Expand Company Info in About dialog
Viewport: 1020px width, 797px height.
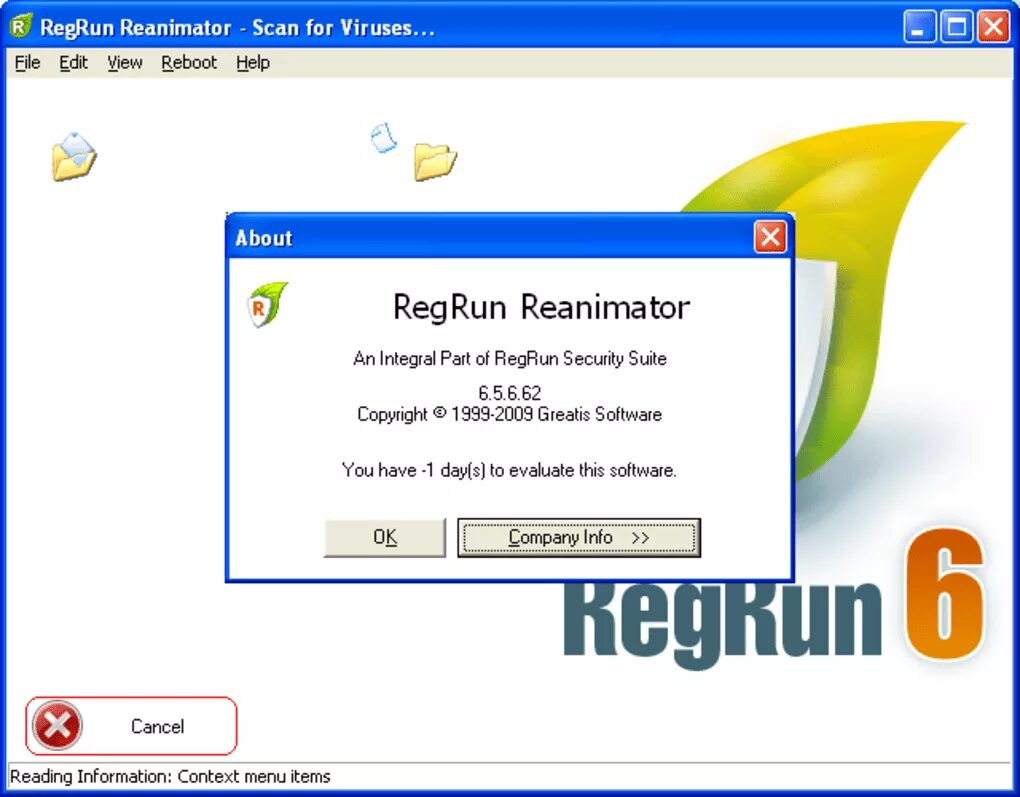(x=579, y=537)
